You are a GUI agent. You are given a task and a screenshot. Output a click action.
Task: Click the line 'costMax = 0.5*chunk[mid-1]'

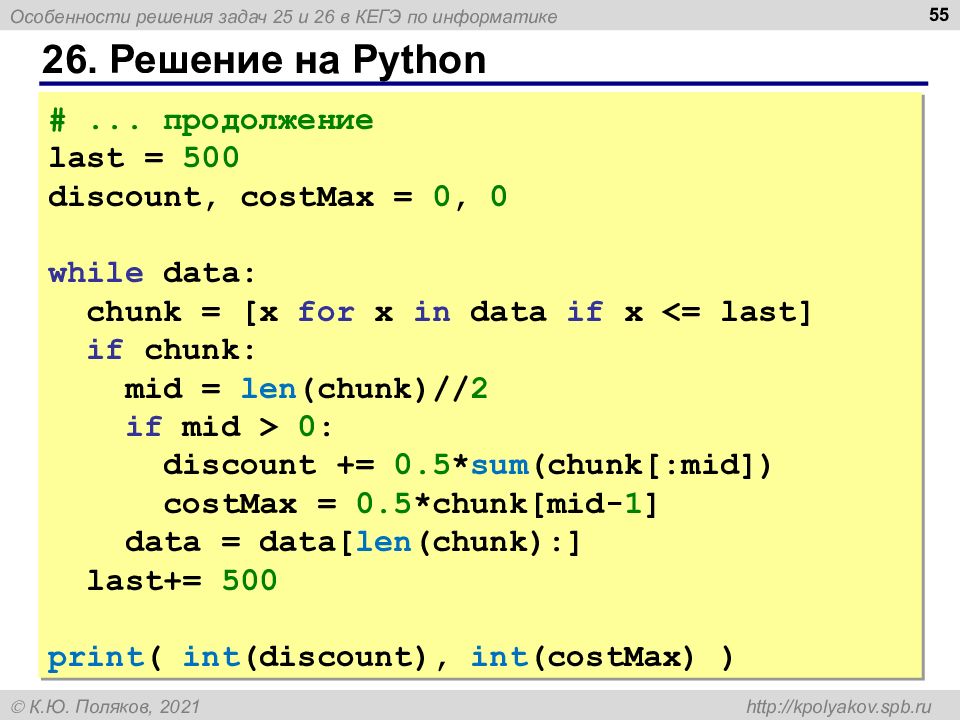[410, 504]
